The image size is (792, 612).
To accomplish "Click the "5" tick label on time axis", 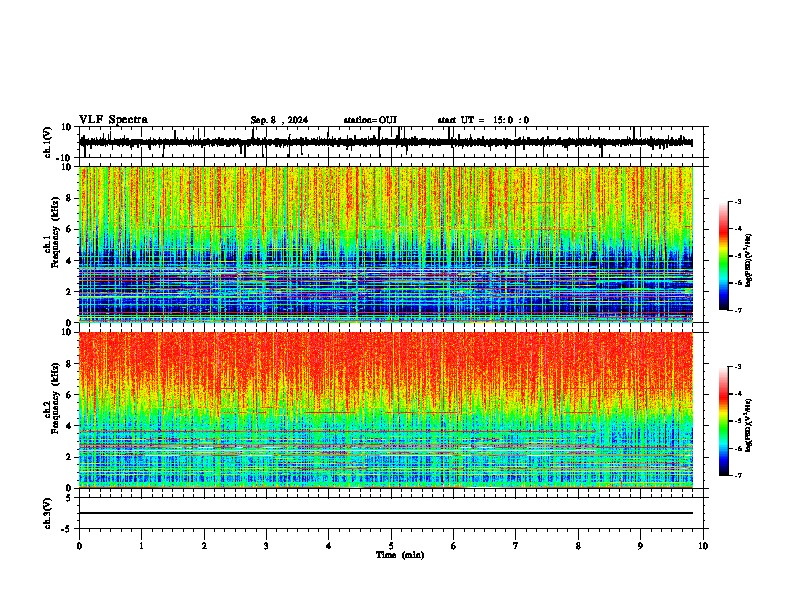I will point(391,546).
